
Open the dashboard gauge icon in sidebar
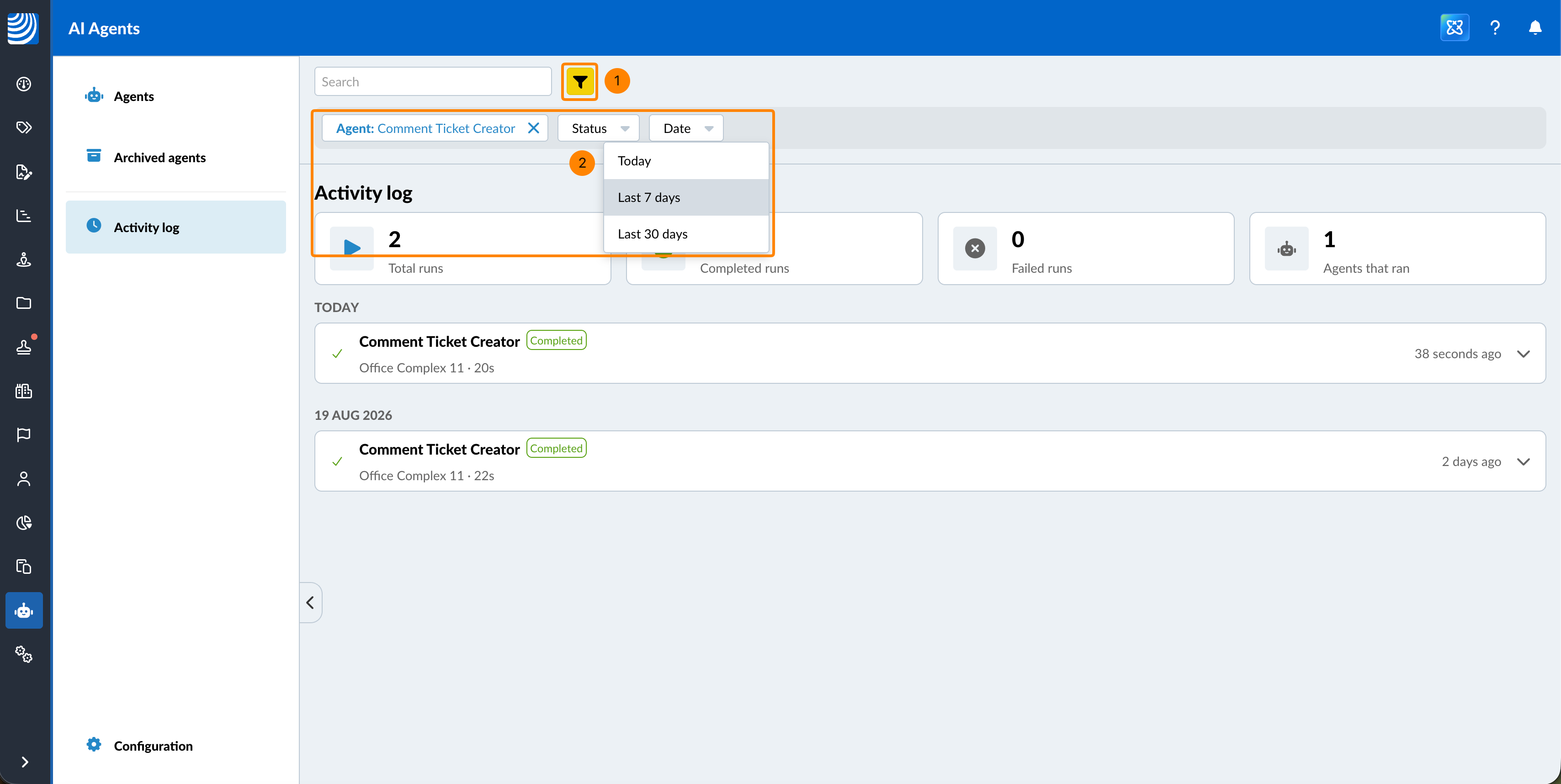[x=24, y=84]
